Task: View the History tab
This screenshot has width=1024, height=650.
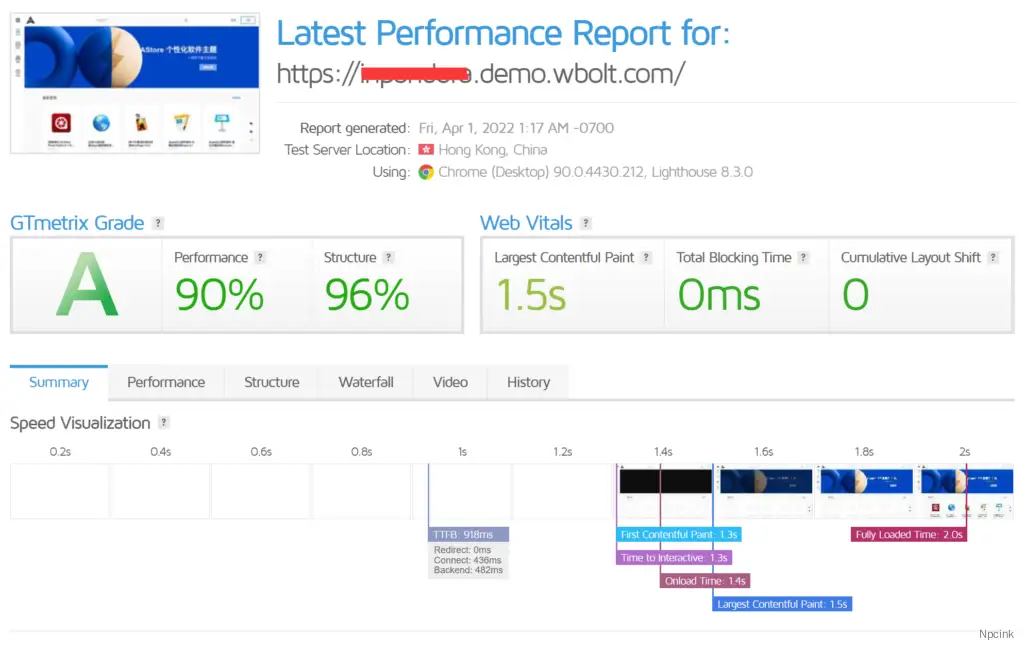Action: pyautogui.click(x=528, y=382)
